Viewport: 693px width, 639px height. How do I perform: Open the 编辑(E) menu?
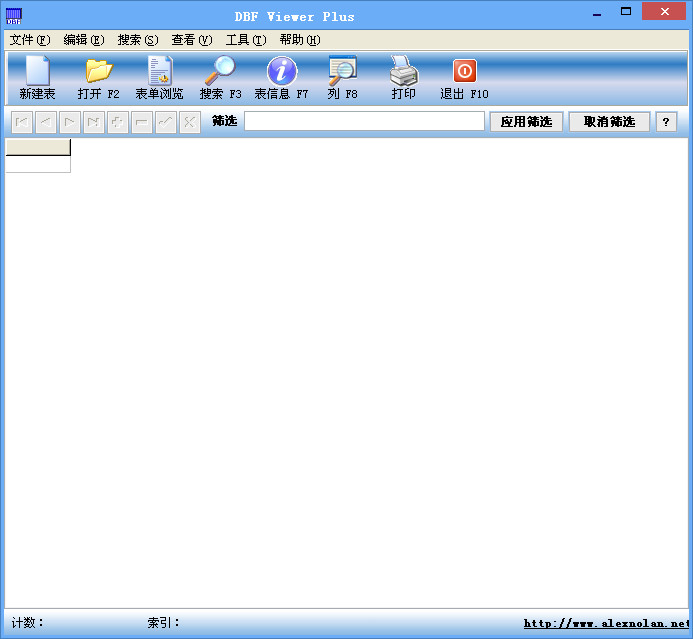coord(84,40)
